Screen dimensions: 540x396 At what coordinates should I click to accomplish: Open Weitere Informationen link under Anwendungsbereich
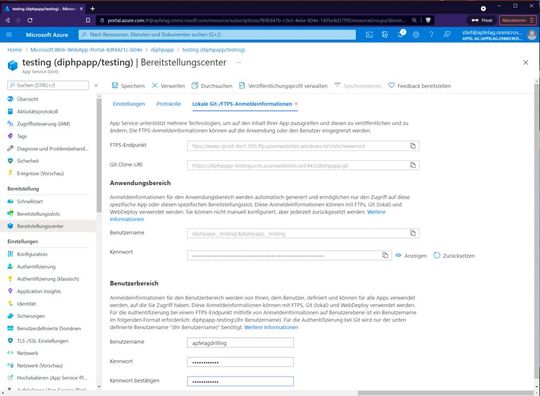coord(376,212)
